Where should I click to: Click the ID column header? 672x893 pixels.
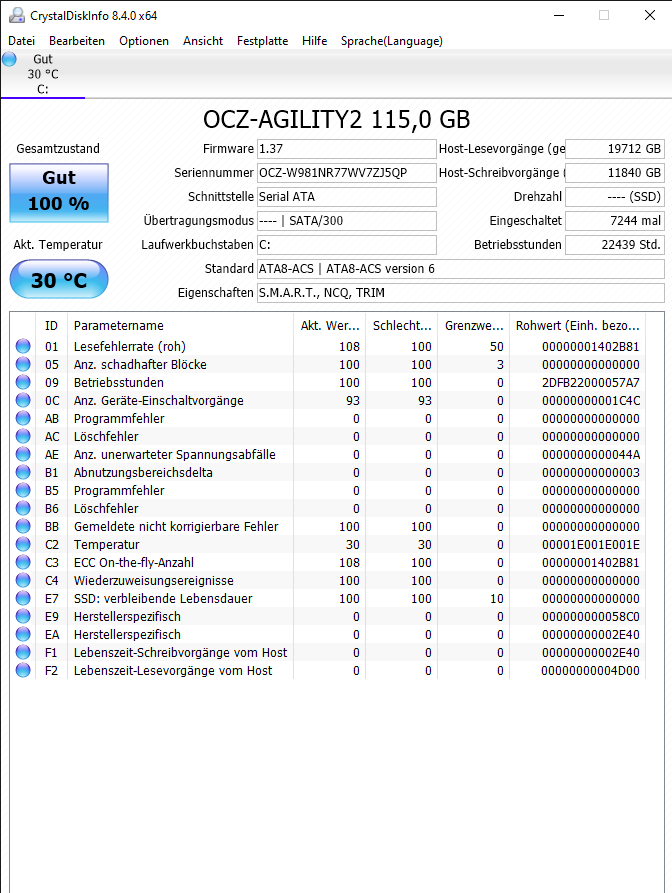51,326
